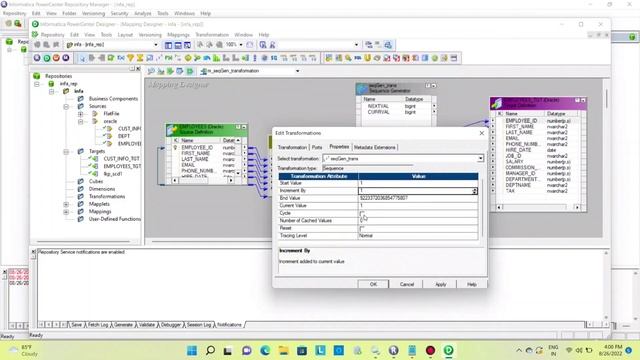Screen dimensions: 640x360
Task: Click OK in Edit Transformations dialog
Action: click(373, 284)
